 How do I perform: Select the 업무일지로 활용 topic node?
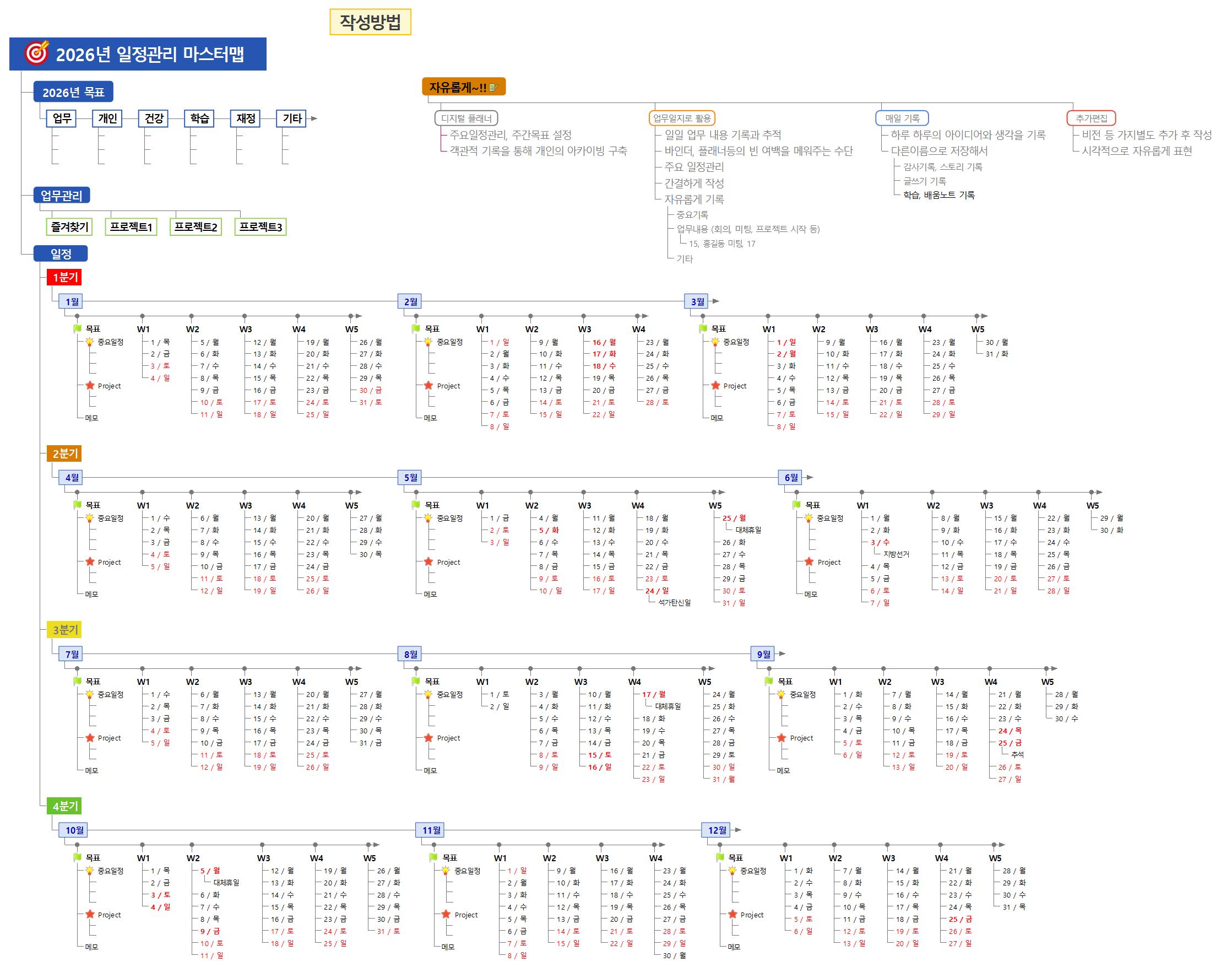pos(681,118)
